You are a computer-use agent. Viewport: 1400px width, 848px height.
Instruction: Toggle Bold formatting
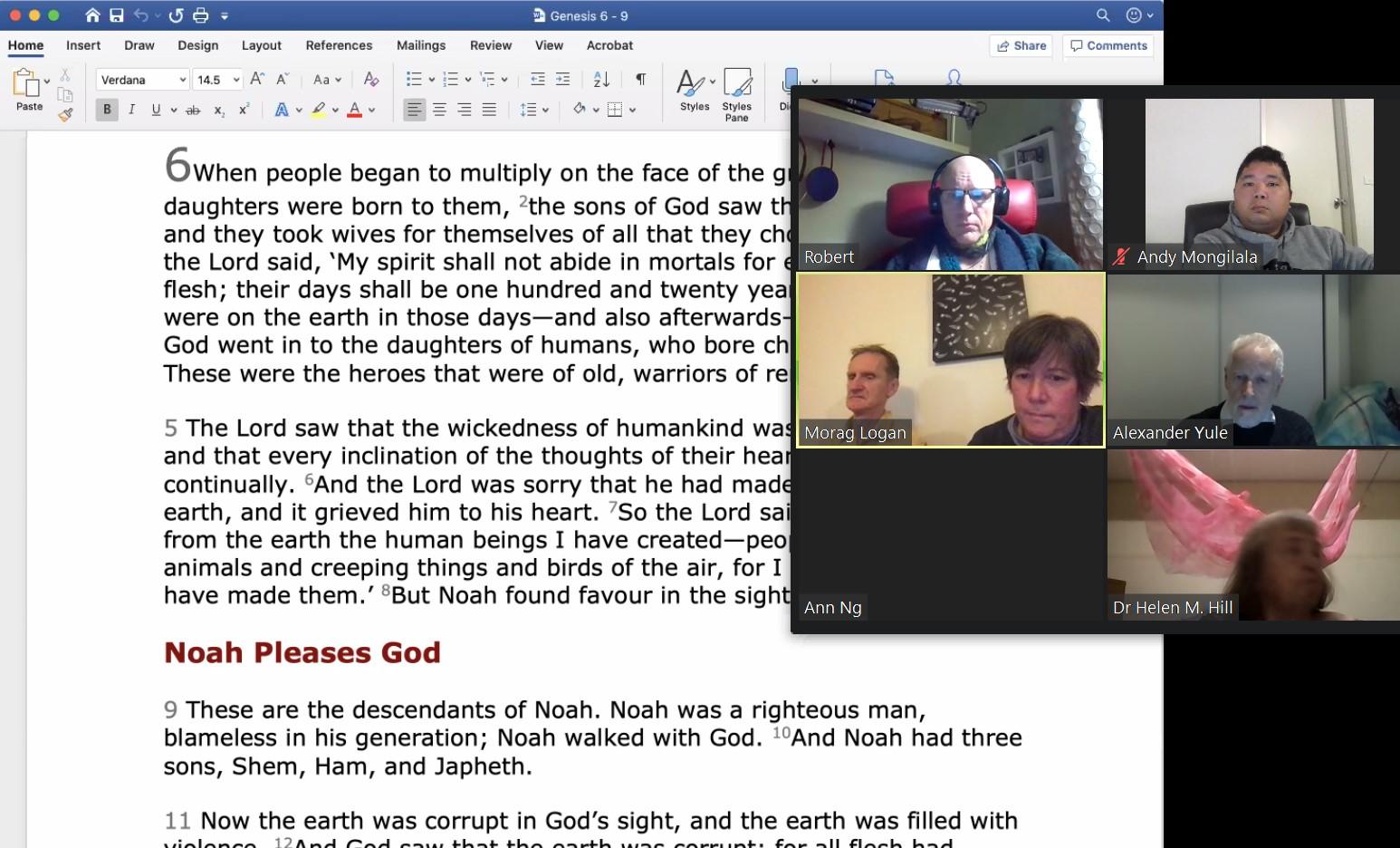pyautogui.click(x=107, y=110)
